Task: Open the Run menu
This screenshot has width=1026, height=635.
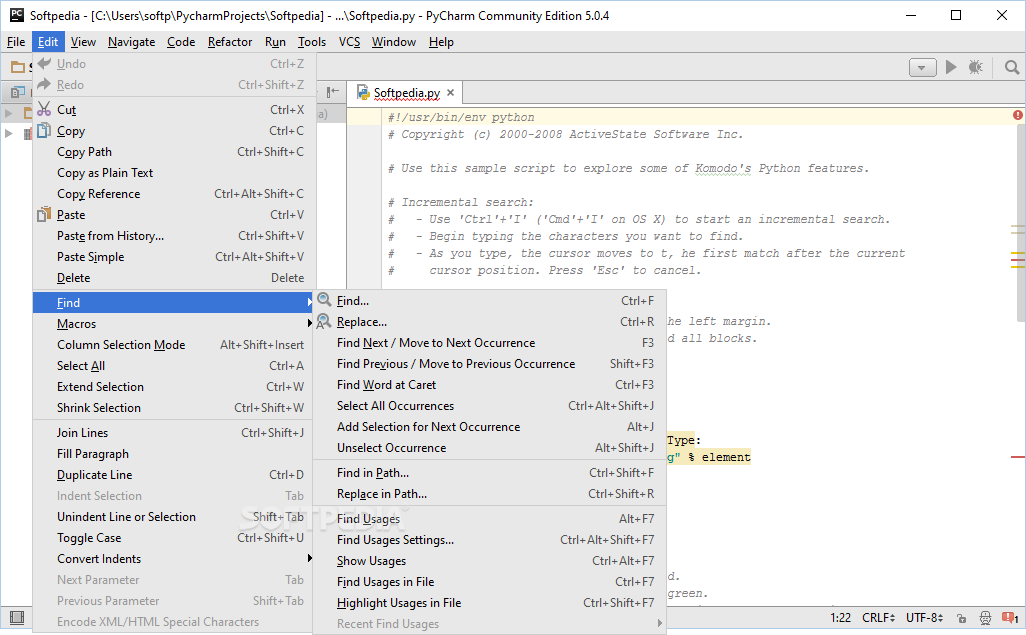Action: [275, 42]
